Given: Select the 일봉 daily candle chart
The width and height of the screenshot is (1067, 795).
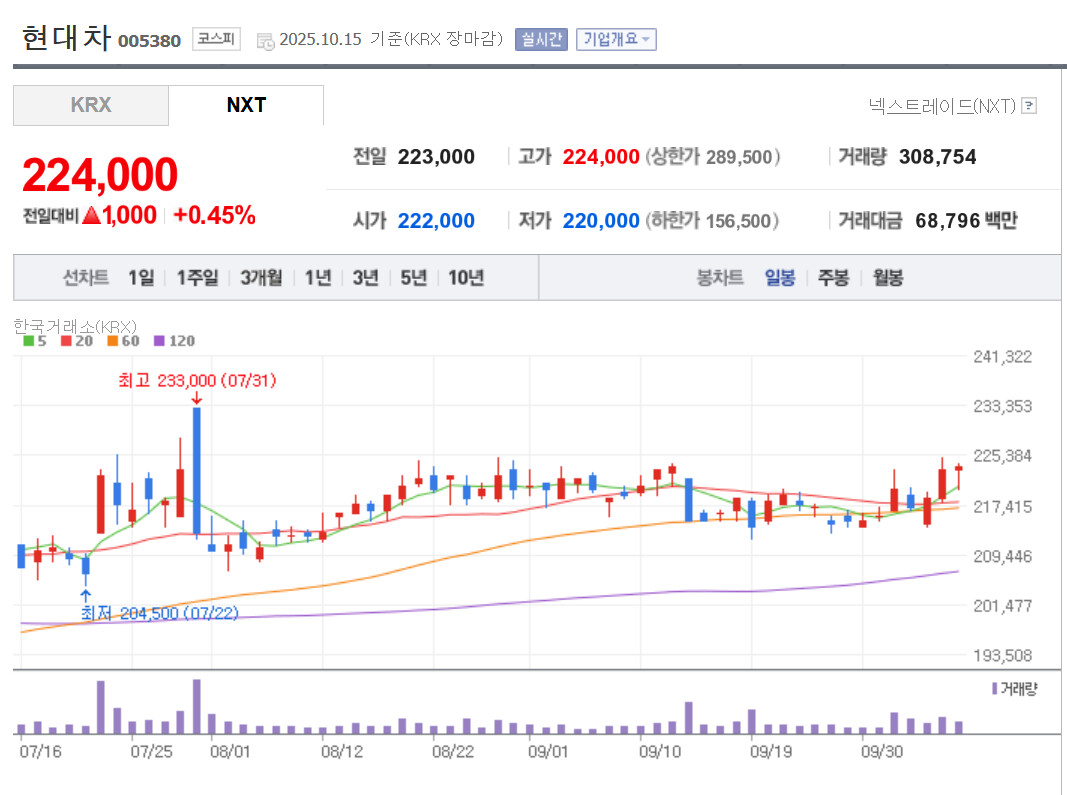Looking at the screenshot, I should pyautogui.click(x=780, y=278).
